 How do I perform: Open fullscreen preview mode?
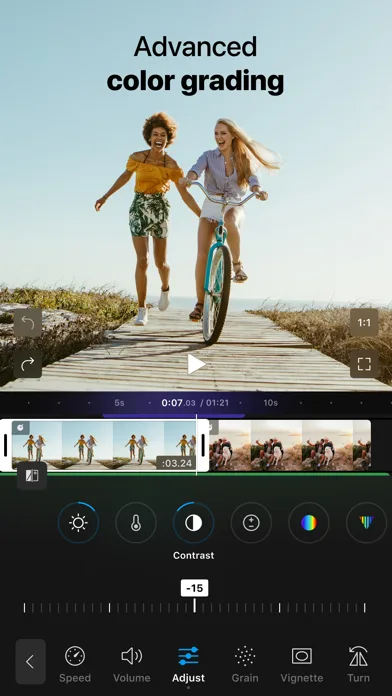(x=364, y=364)
